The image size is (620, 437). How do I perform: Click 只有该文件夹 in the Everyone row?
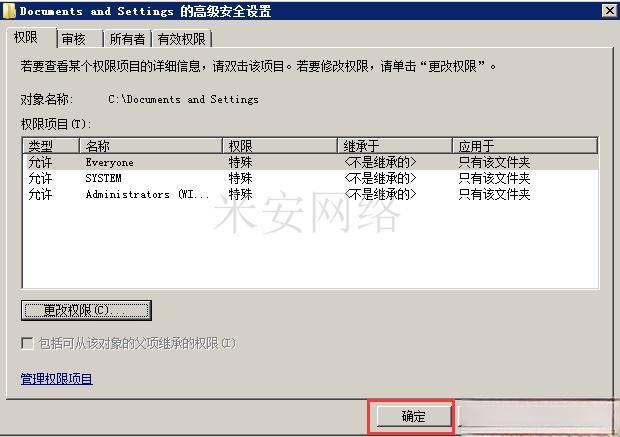point(494,162)
